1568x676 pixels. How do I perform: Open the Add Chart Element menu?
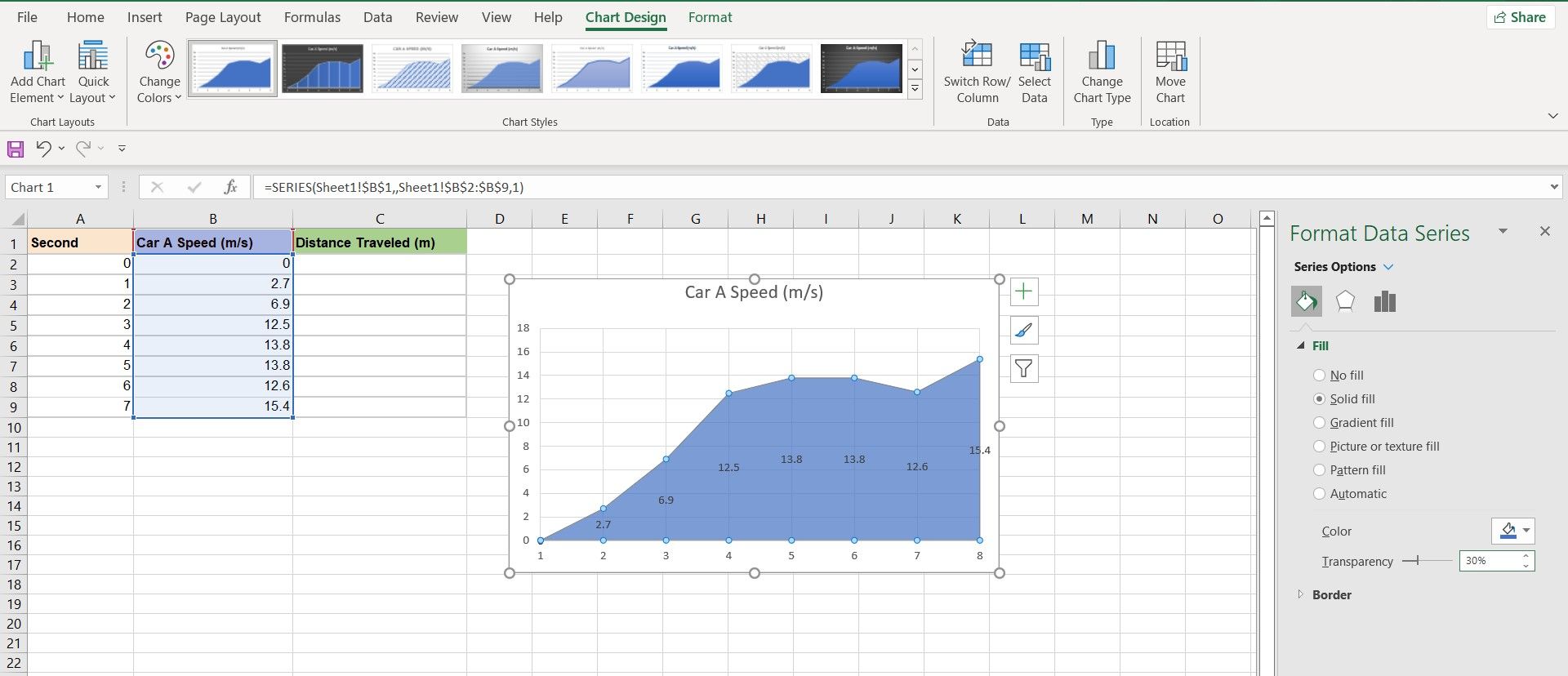click(x=38, y=72)
